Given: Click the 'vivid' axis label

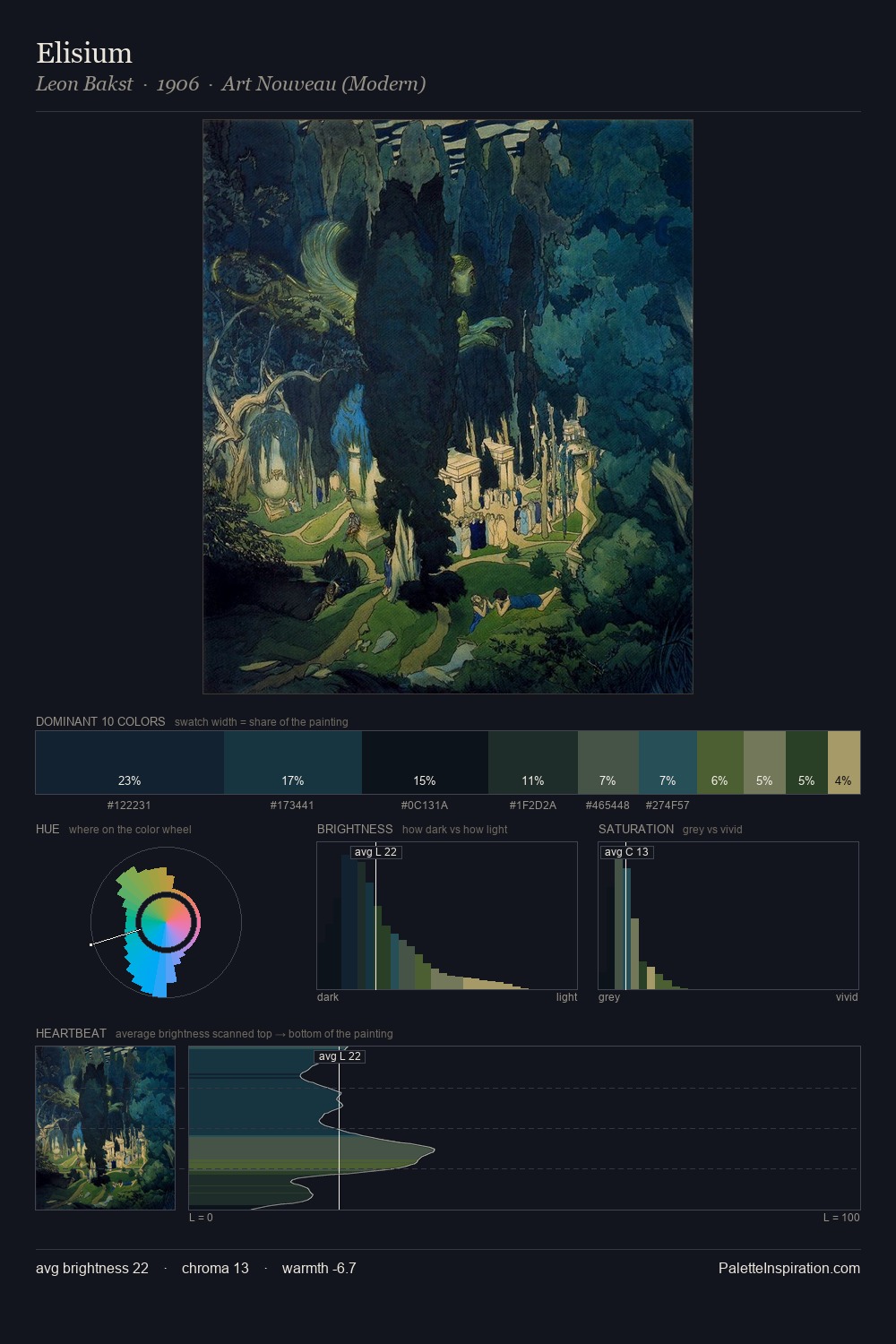Looking at the screenshot, I should tap(847, 997).
